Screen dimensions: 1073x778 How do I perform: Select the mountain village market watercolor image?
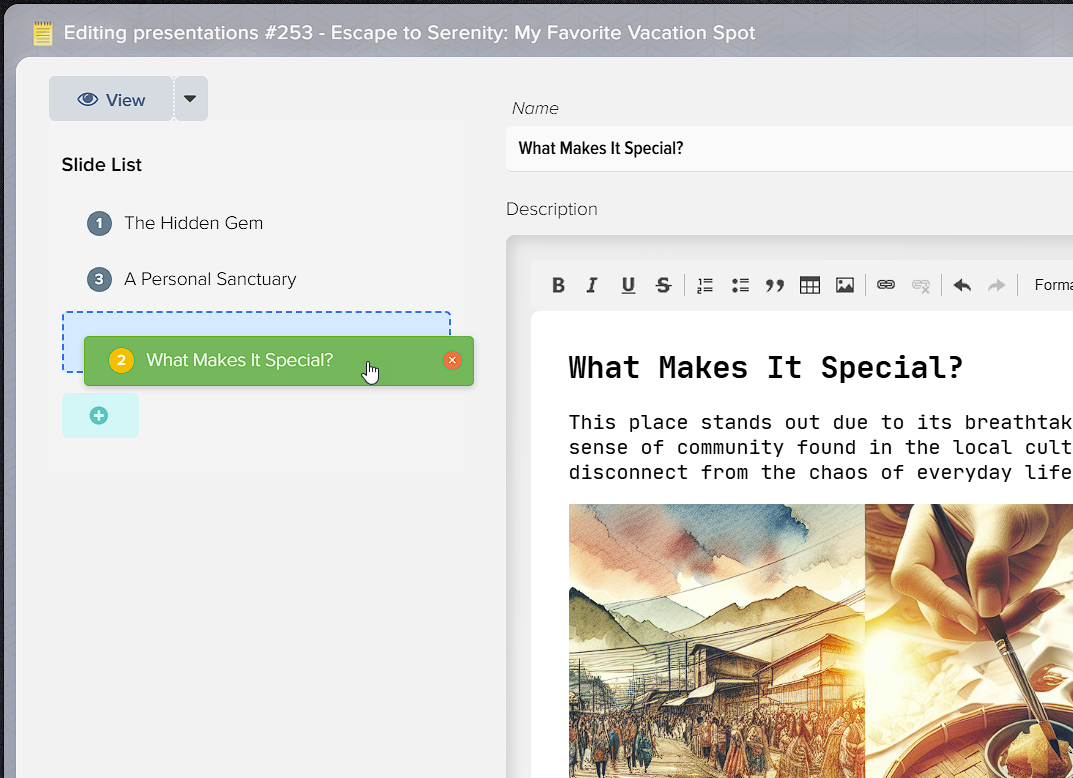[716, 641]
